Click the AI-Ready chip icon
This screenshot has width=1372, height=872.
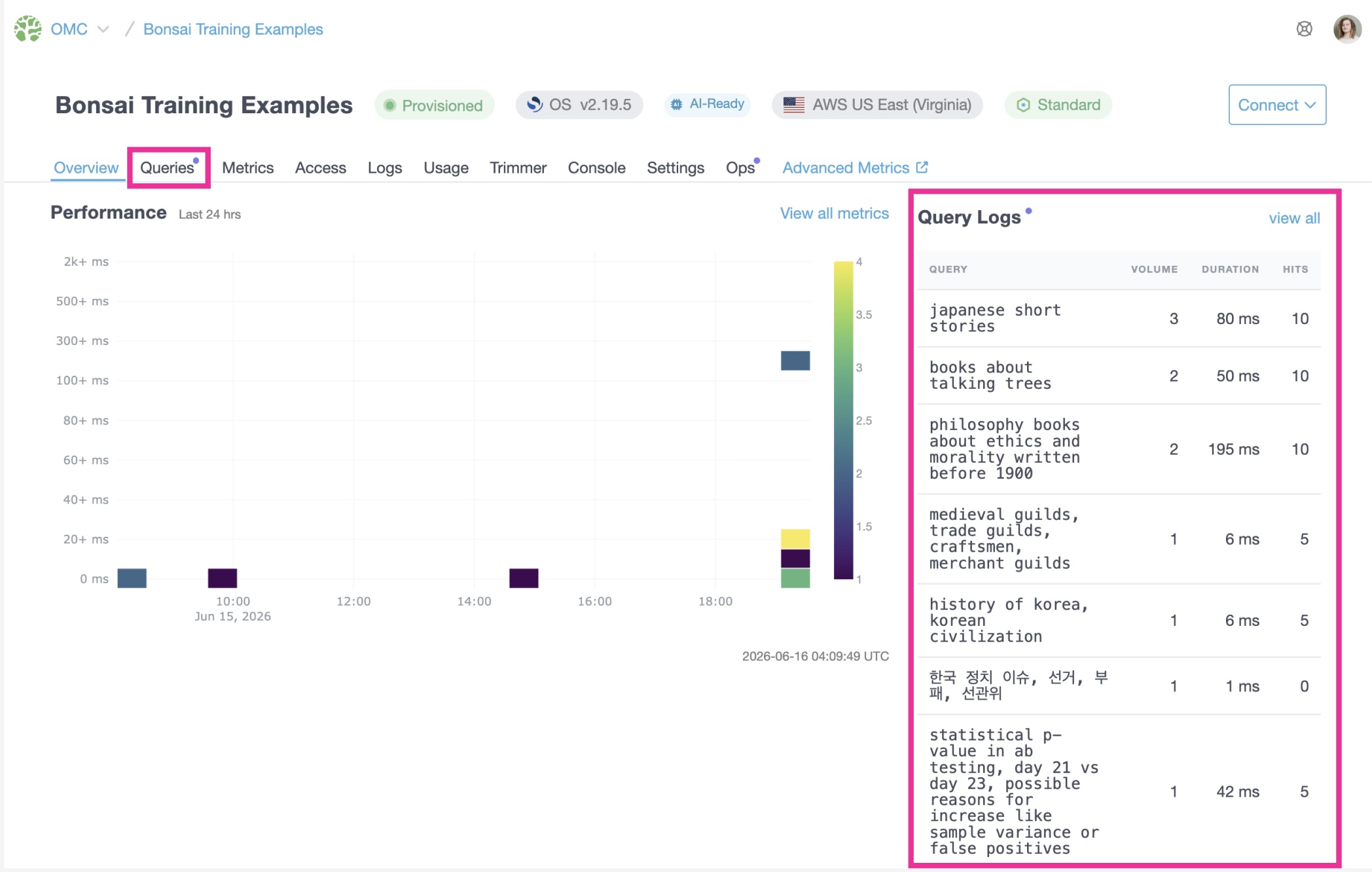pyautogui.click(x=676, y=105)
